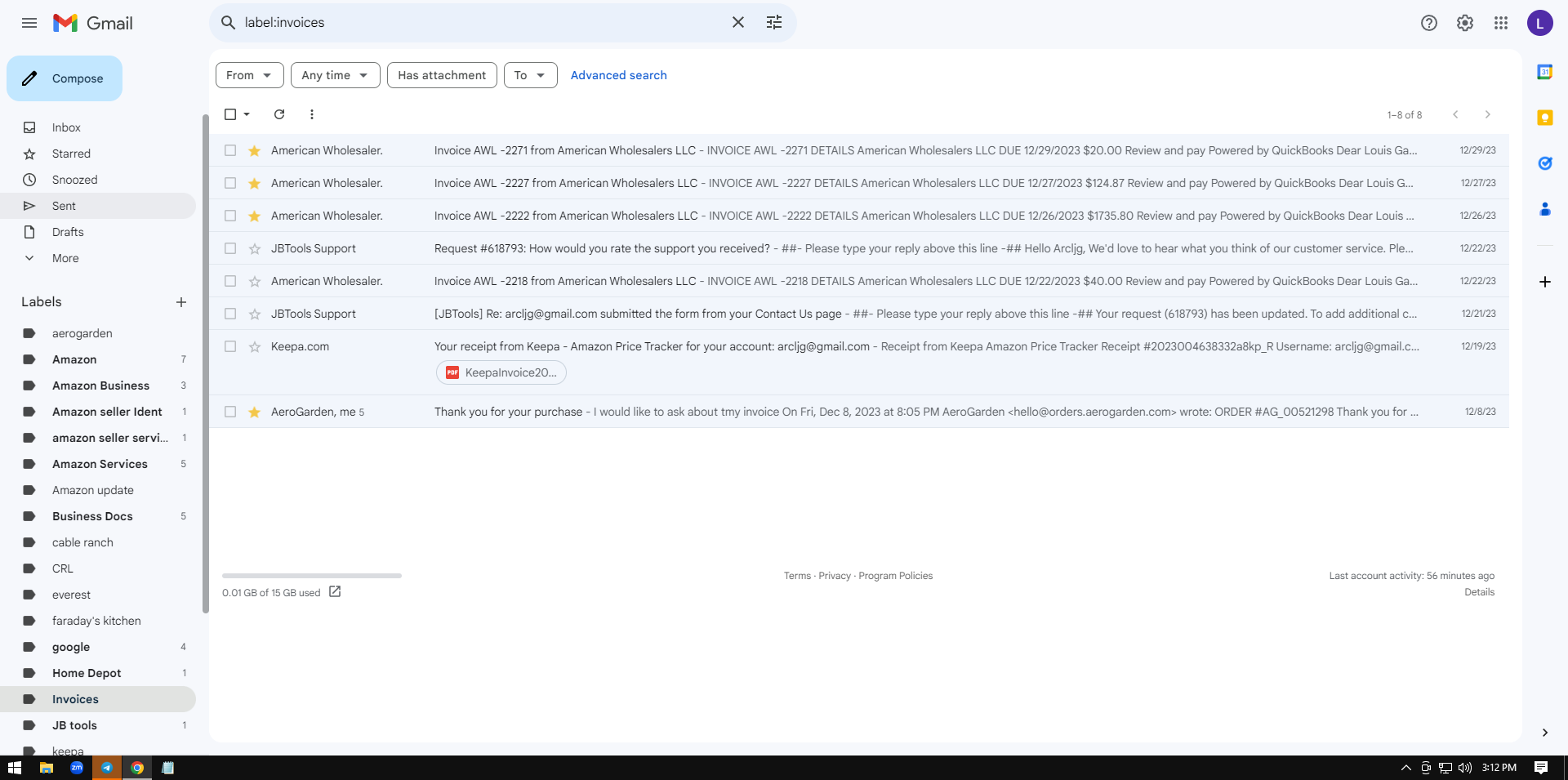Screen dimensions: 1568x780
Task: Go to the newer page arrow
Action: tap(1455, 114)
